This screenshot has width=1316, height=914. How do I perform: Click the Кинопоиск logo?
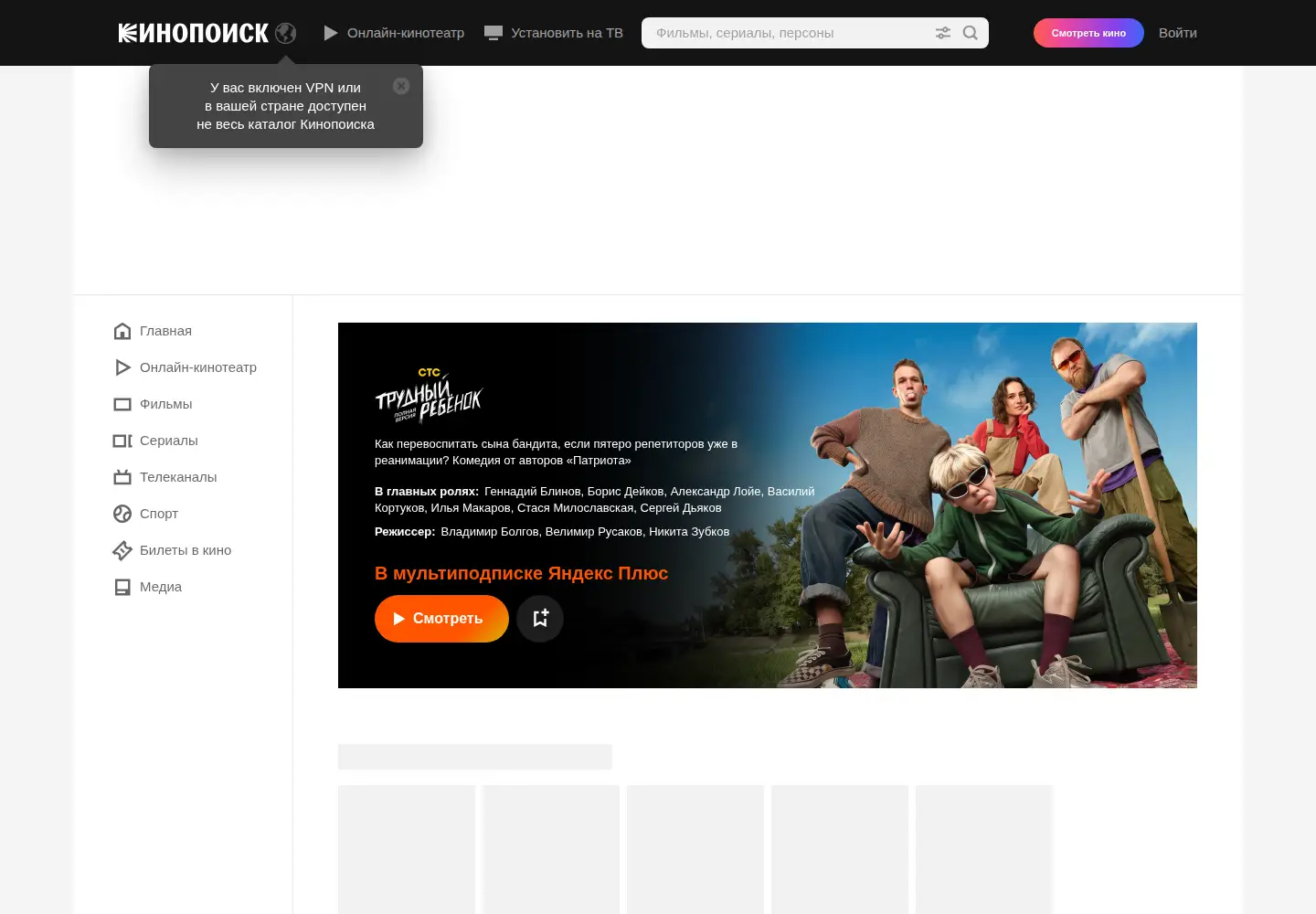tap(193, 33)
